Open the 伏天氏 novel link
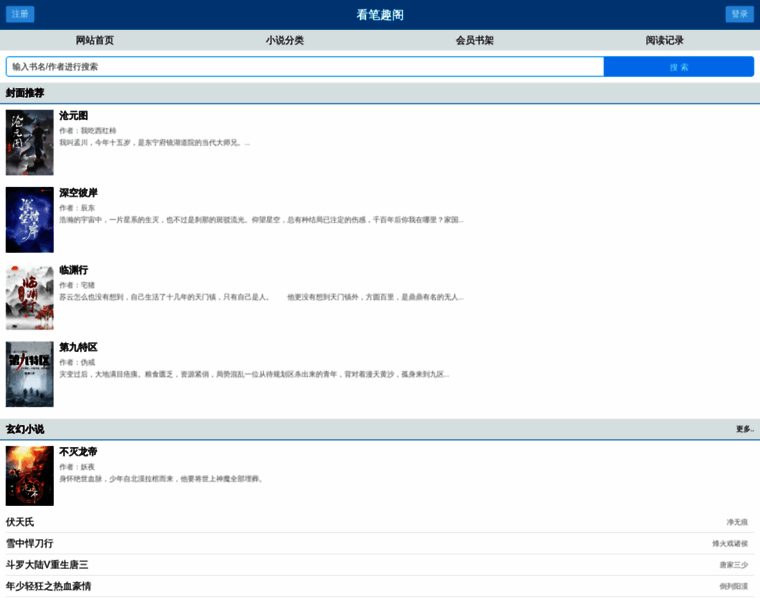Screen dimensions: 760x600 click(x=20, y=522)
